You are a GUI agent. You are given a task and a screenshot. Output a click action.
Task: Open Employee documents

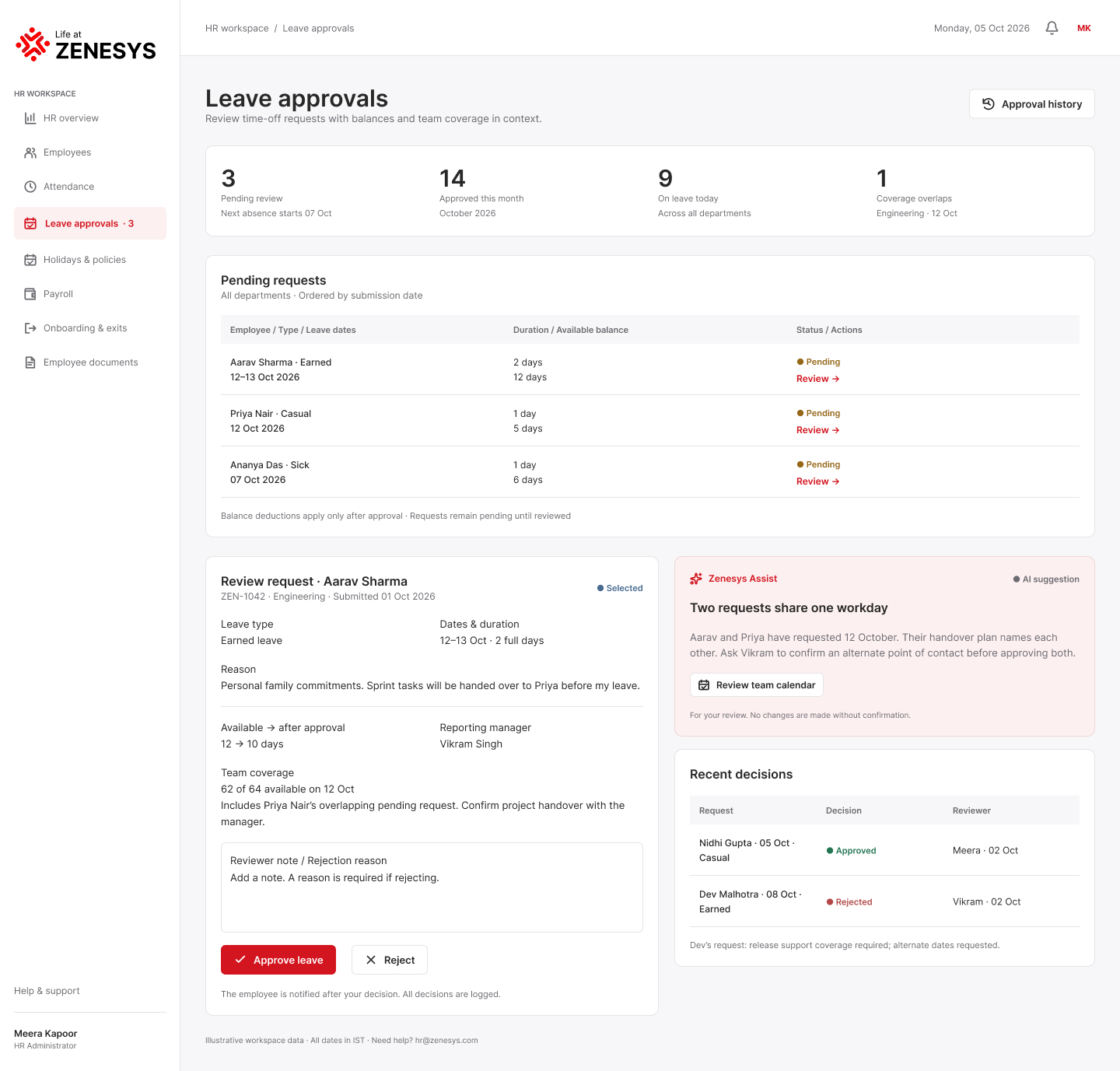tap(90, 362)
